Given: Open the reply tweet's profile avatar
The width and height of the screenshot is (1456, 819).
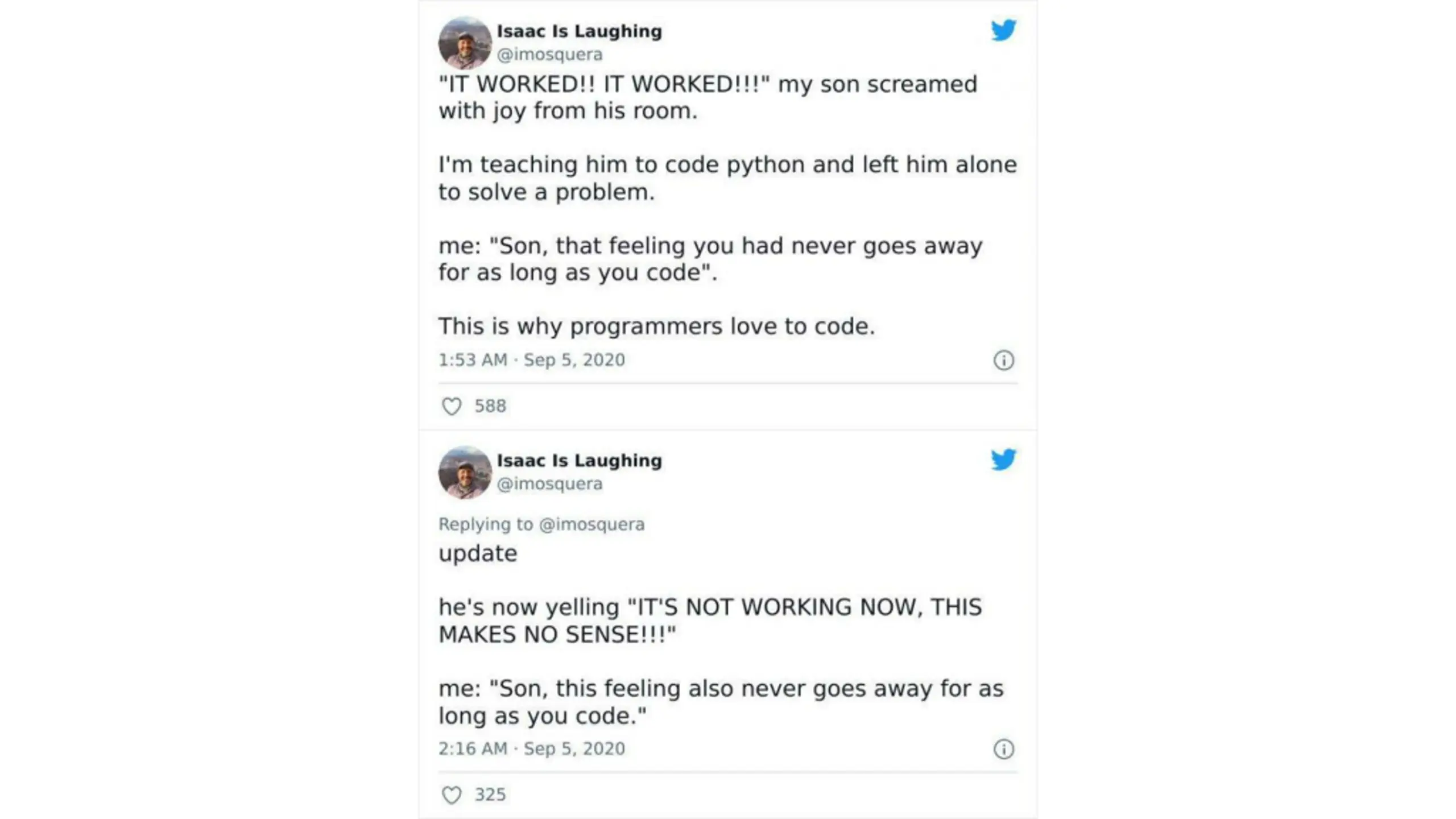Looking at the screenshot, I should pos(465,472).
